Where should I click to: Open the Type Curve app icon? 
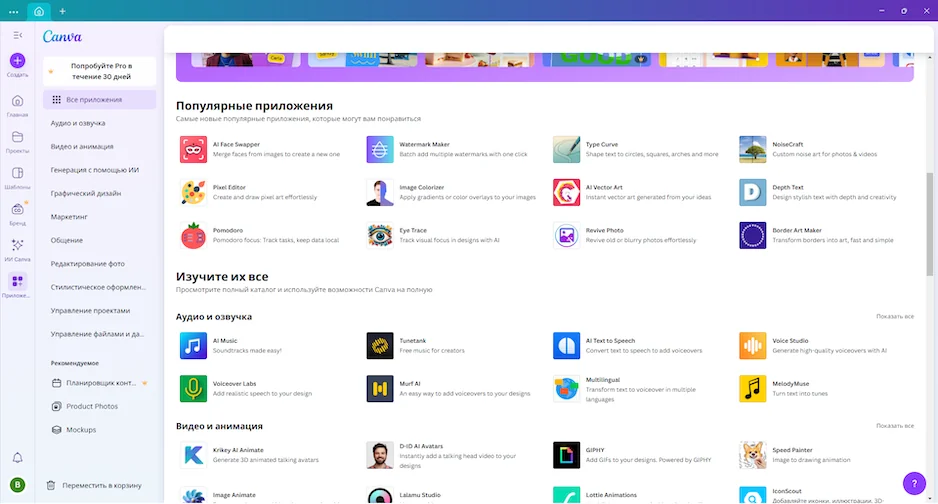(567, 149)
